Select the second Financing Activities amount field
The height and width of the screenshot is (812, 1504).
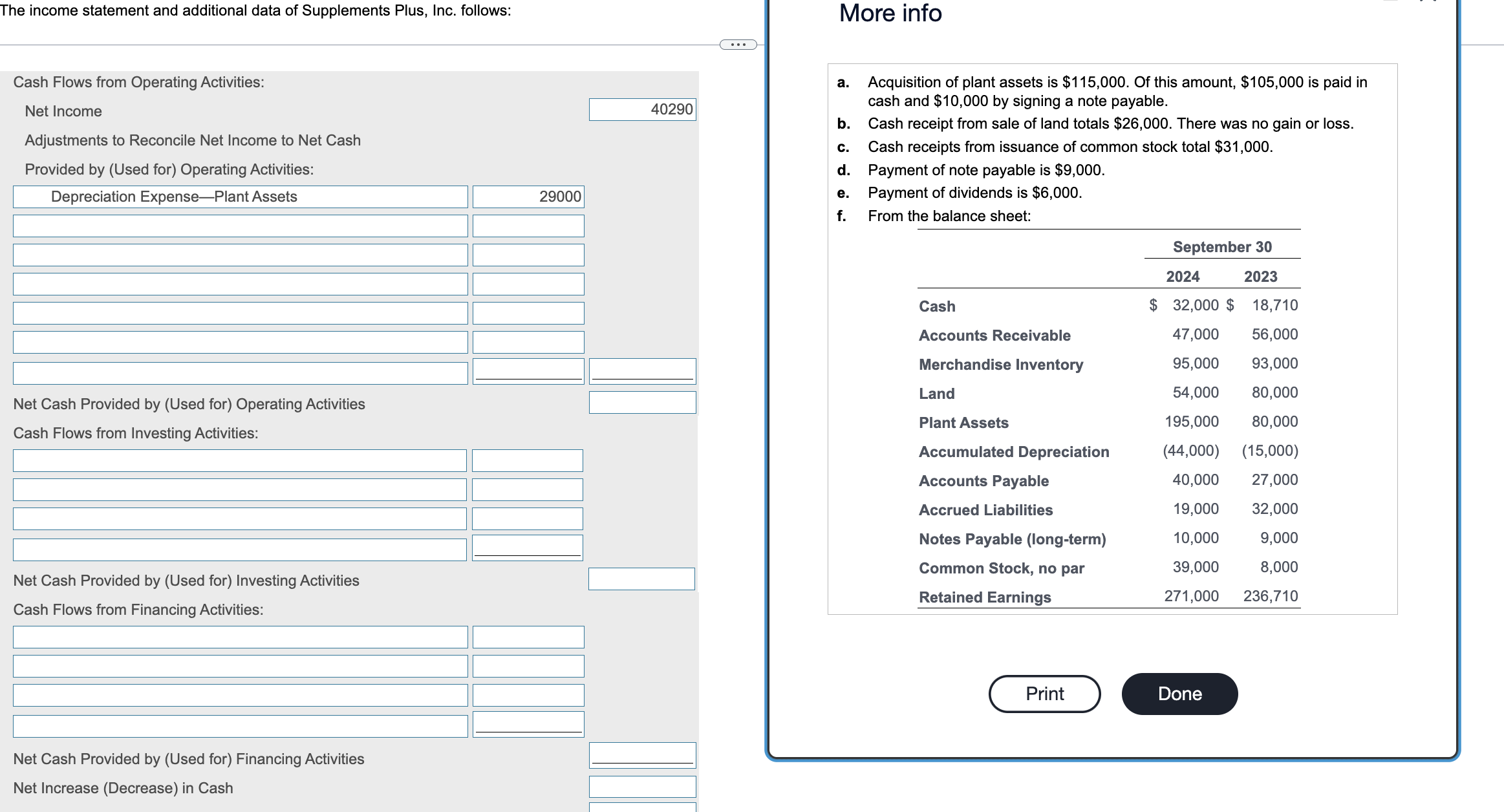click(528, 666)
